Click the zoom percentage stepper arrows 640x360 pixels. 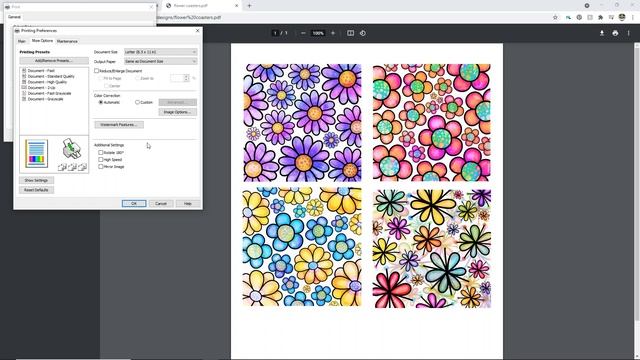(x=187, y=78)
